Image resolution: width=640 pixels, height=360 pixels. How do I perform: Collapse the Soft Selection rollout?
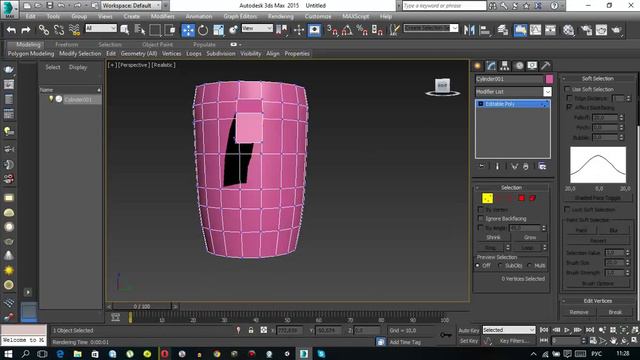point(598,78)
